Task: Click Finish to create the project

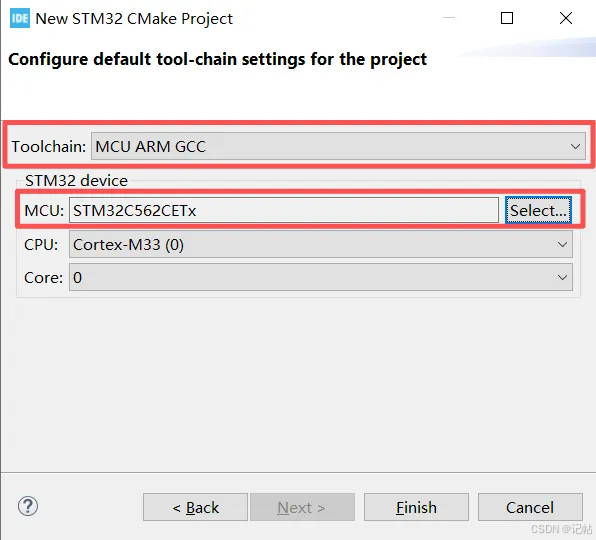Action: point(416,507)
